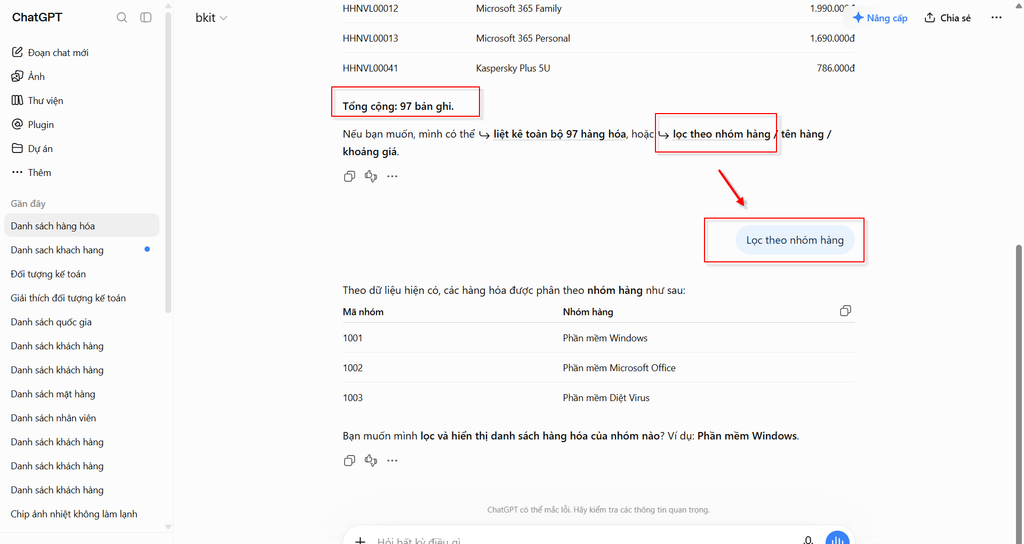Collapse sidebar with the panel toggle icon
This screenshot has width=1024, height=544.
146,18
